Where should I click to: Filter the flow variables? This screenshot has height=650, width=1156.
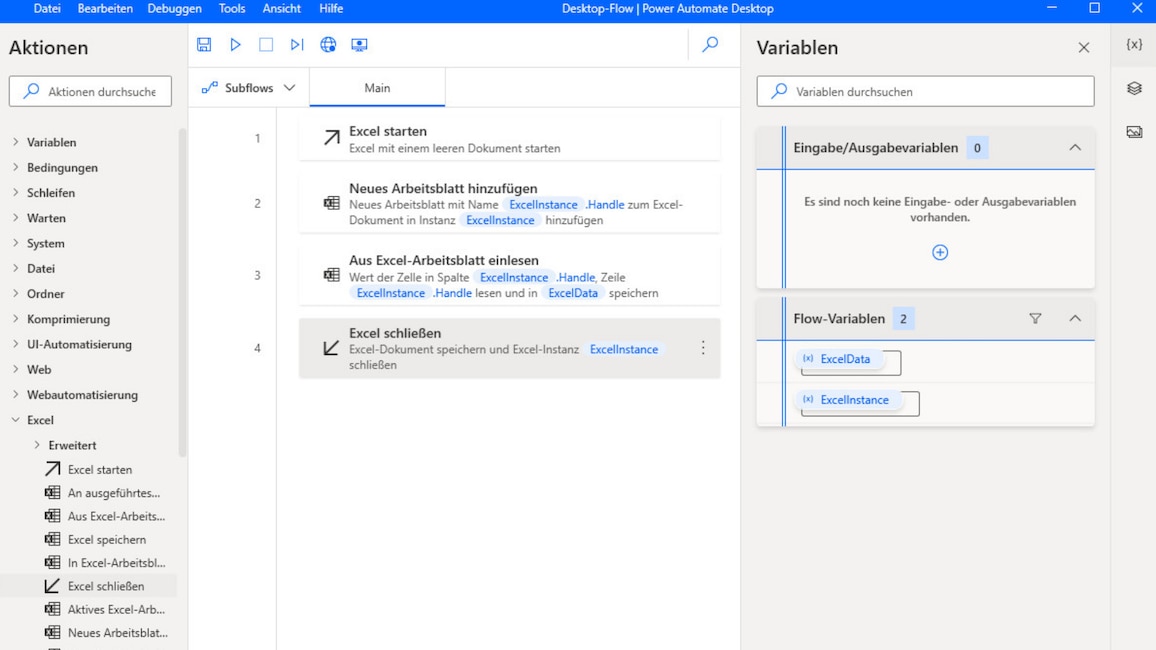pos(1035,318)
